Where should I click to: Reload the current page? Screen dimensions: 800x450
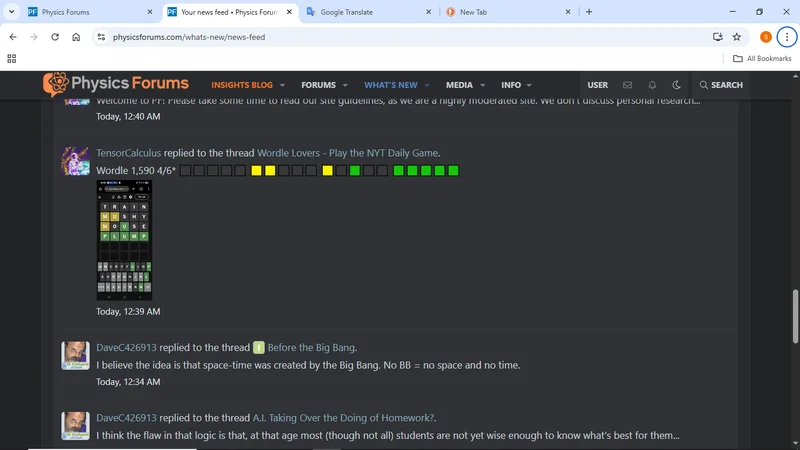55,37
